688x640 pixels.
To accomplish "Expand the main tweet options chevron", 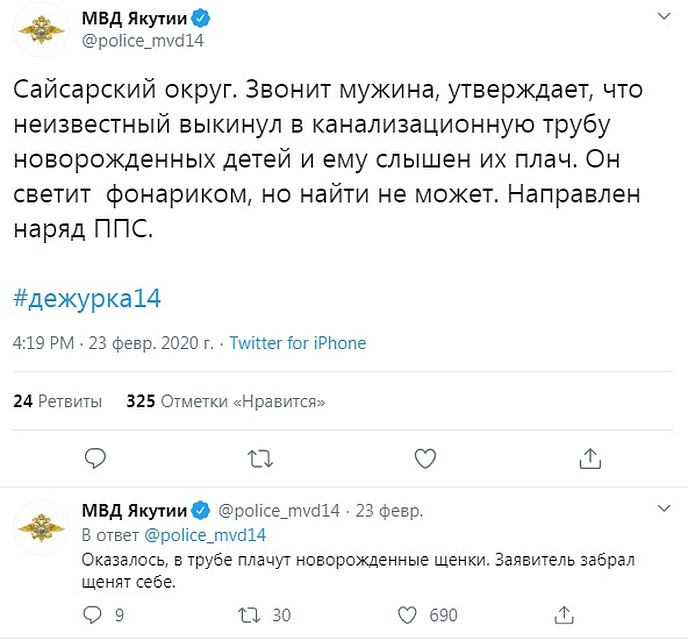I will coord(664,17).
